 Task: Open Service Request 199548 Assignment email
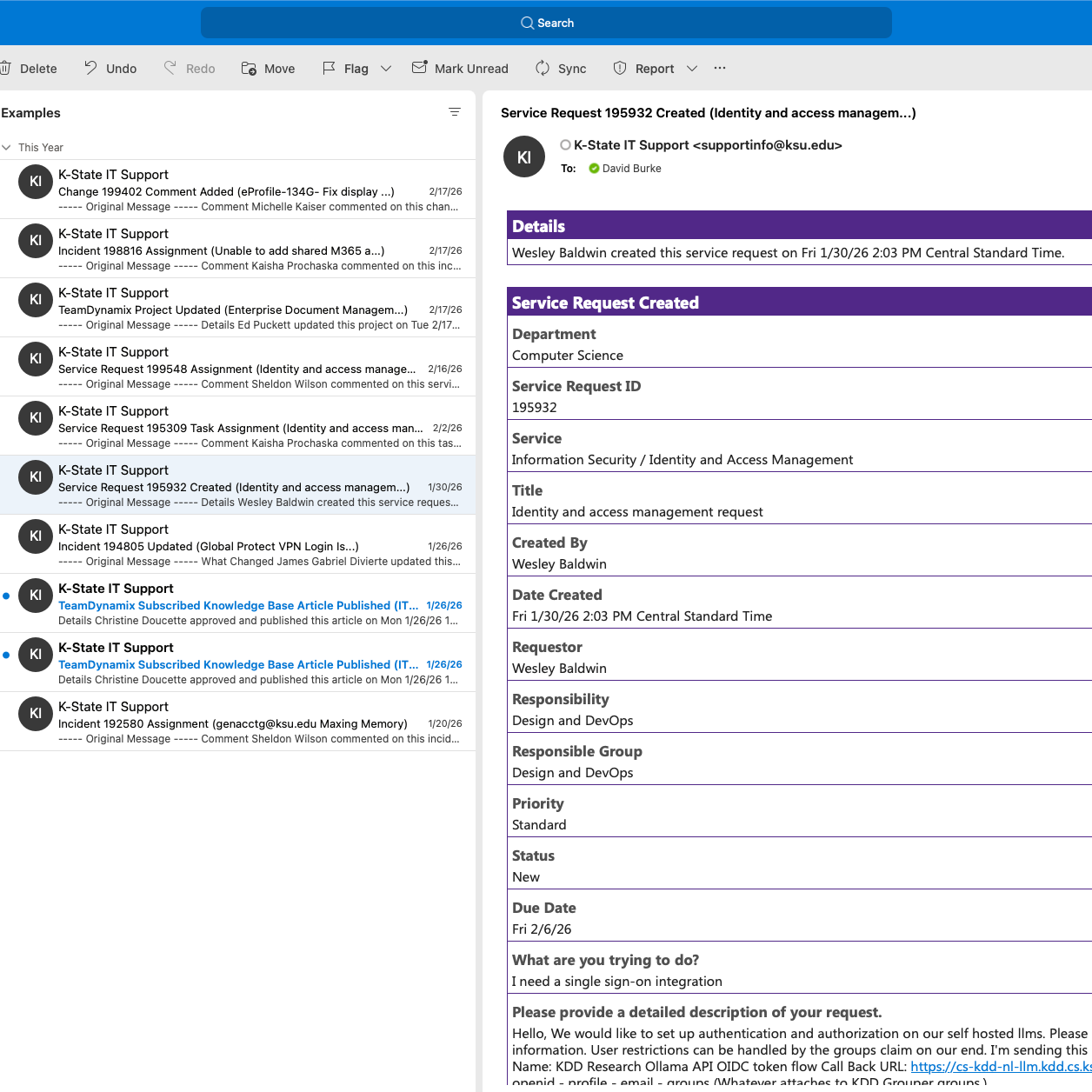[x=238, y=367]
